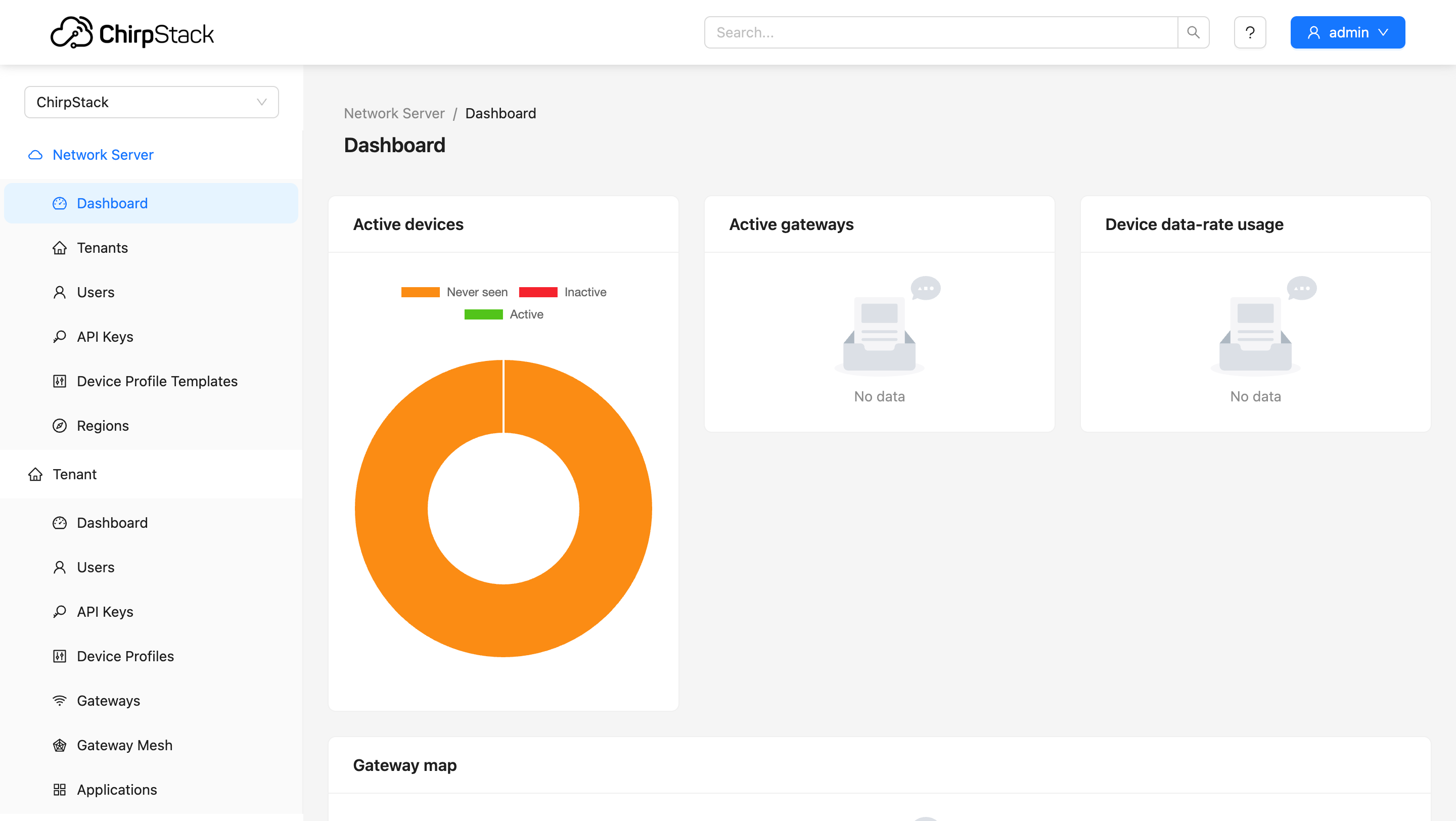
Task: Click the Gateway Mesh icon
Action: point(59,745)
